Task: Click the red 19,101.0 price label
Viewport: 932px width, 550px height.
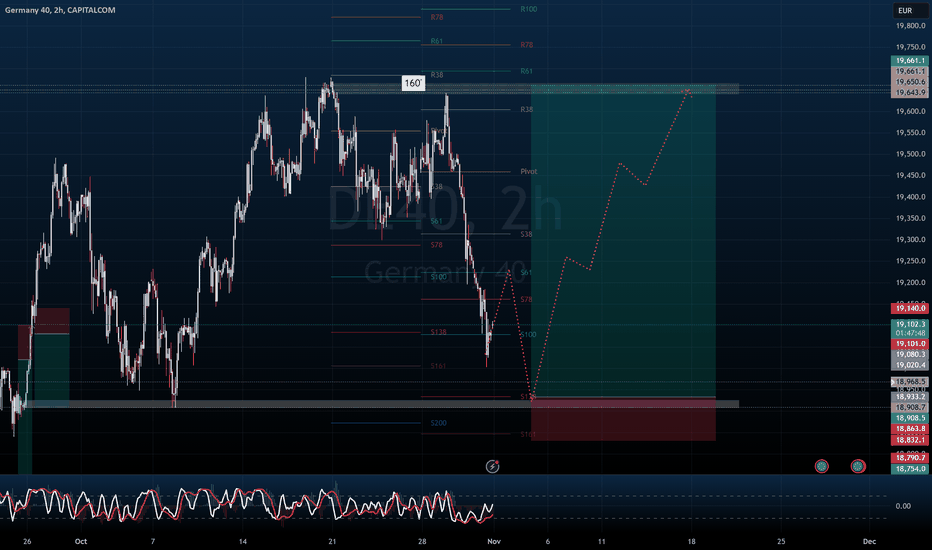Action: (x=909, y=344)
